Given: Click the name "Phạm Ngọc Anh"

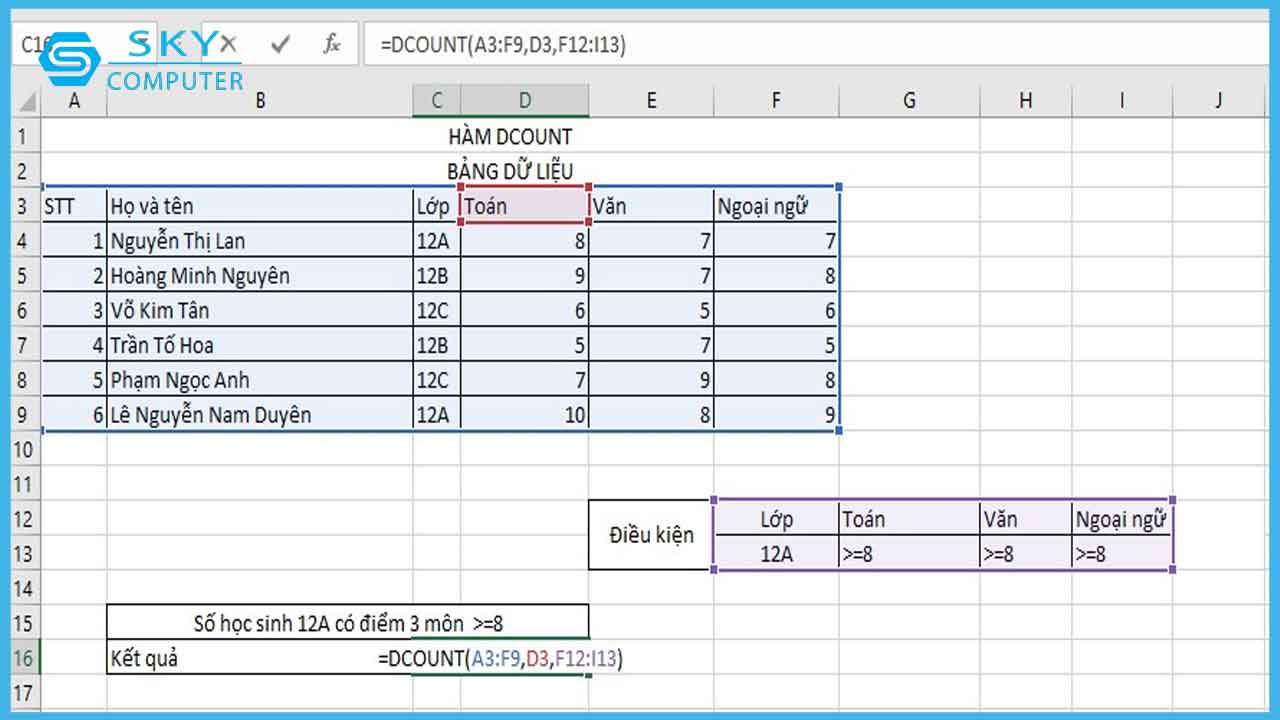Looking at the screenshot, I should [180, 380].
